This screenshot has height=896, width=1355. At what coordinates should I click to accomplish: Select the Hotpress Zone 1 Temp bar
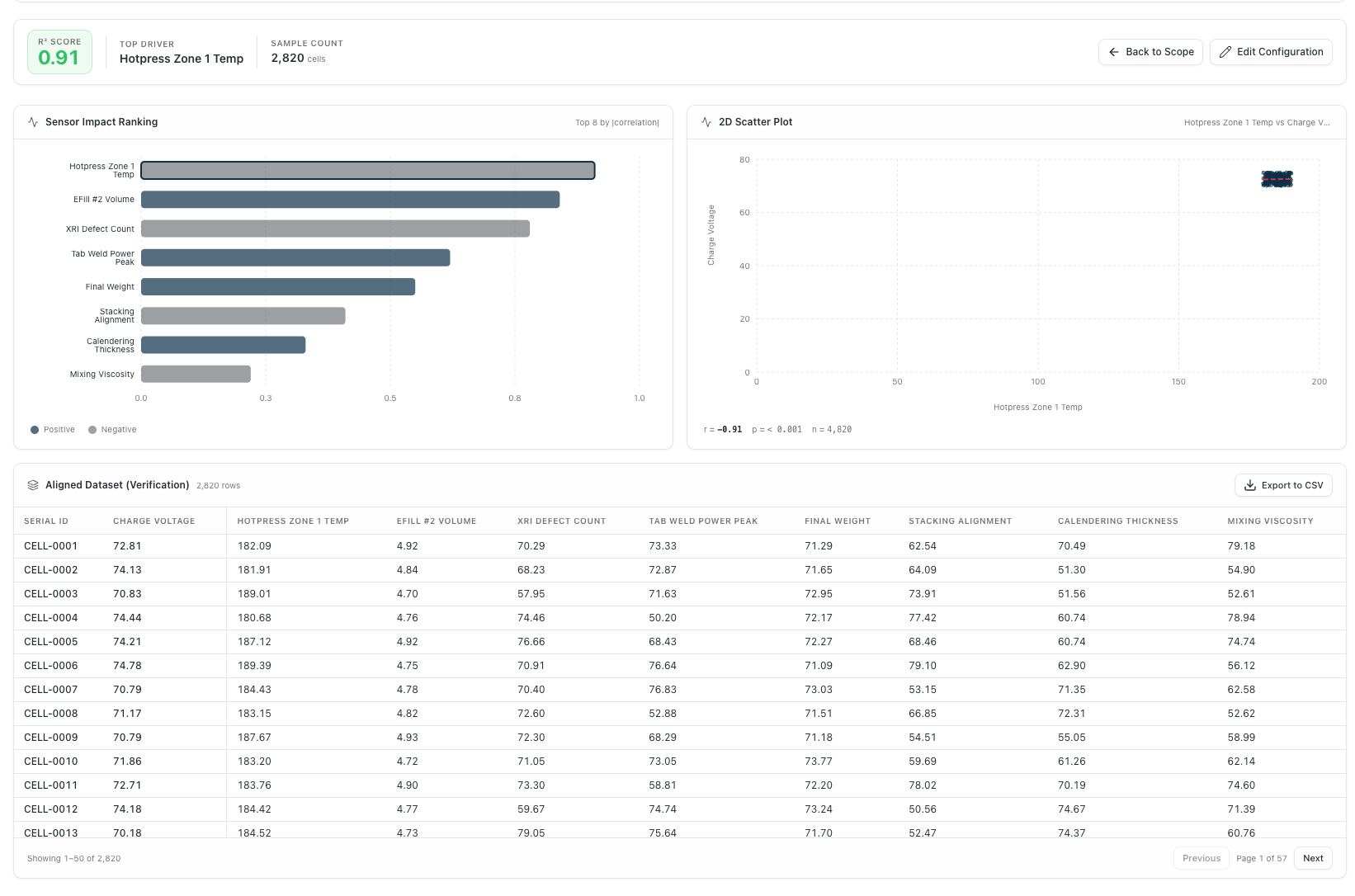368,171
